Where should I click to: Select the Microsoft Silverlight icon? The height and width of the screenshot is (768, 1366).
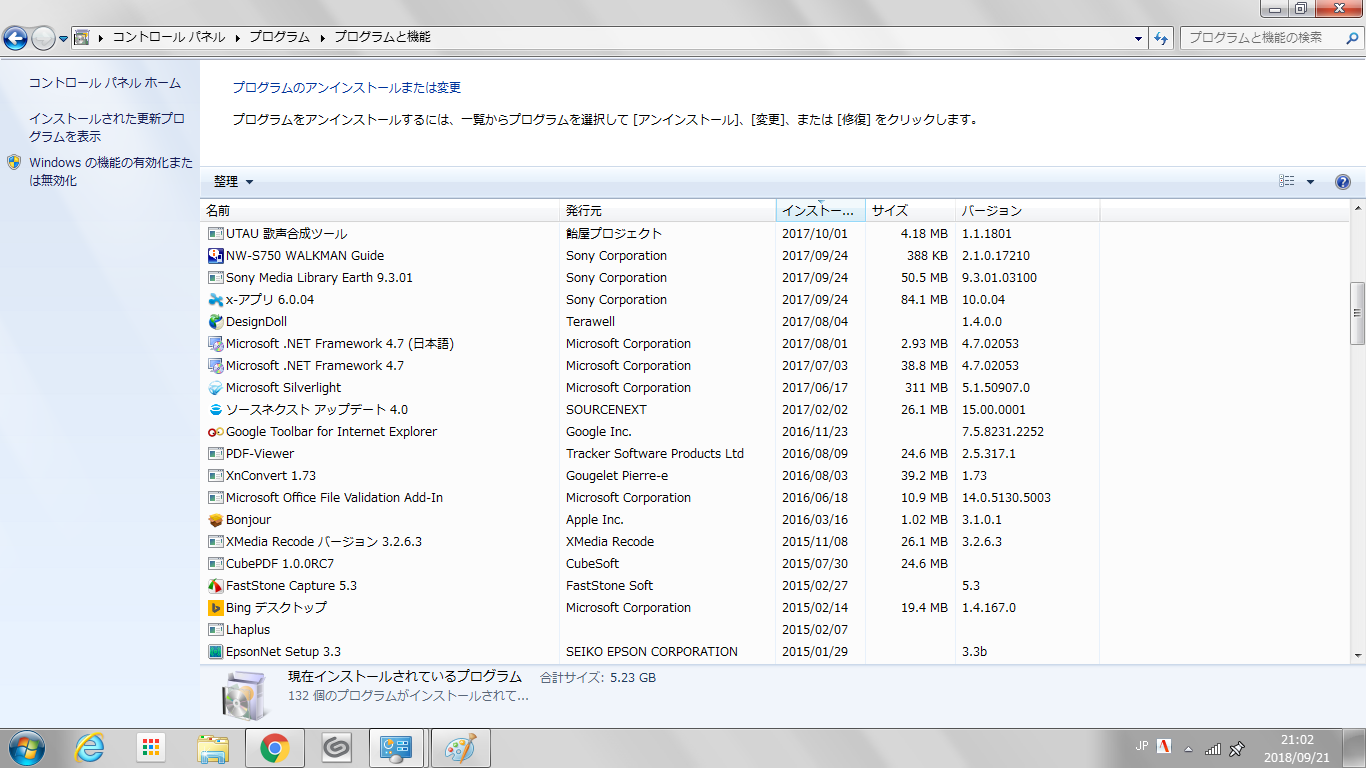[x=215, y=388]
